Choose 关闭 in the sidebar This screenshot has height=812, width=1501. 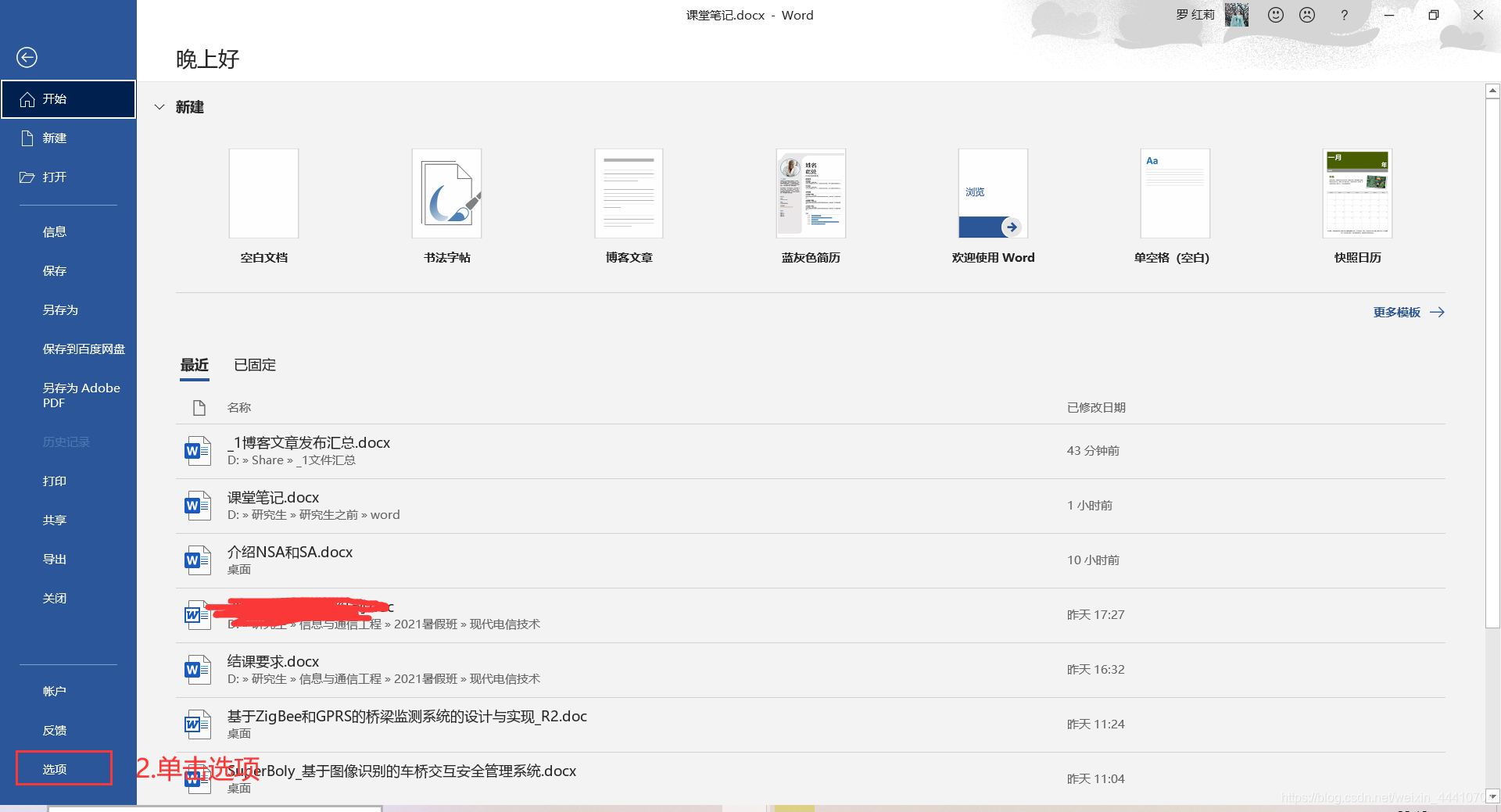coord(68,599)
